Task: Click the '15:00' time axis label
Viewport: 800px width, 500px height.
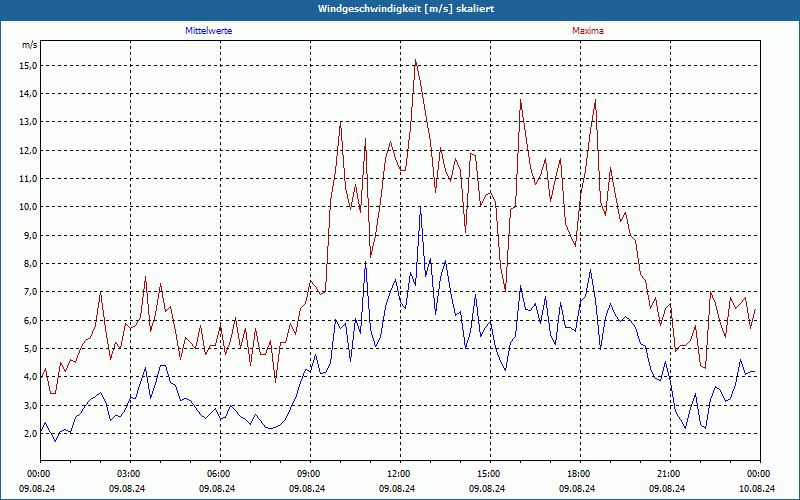Action: coord(488,474)
